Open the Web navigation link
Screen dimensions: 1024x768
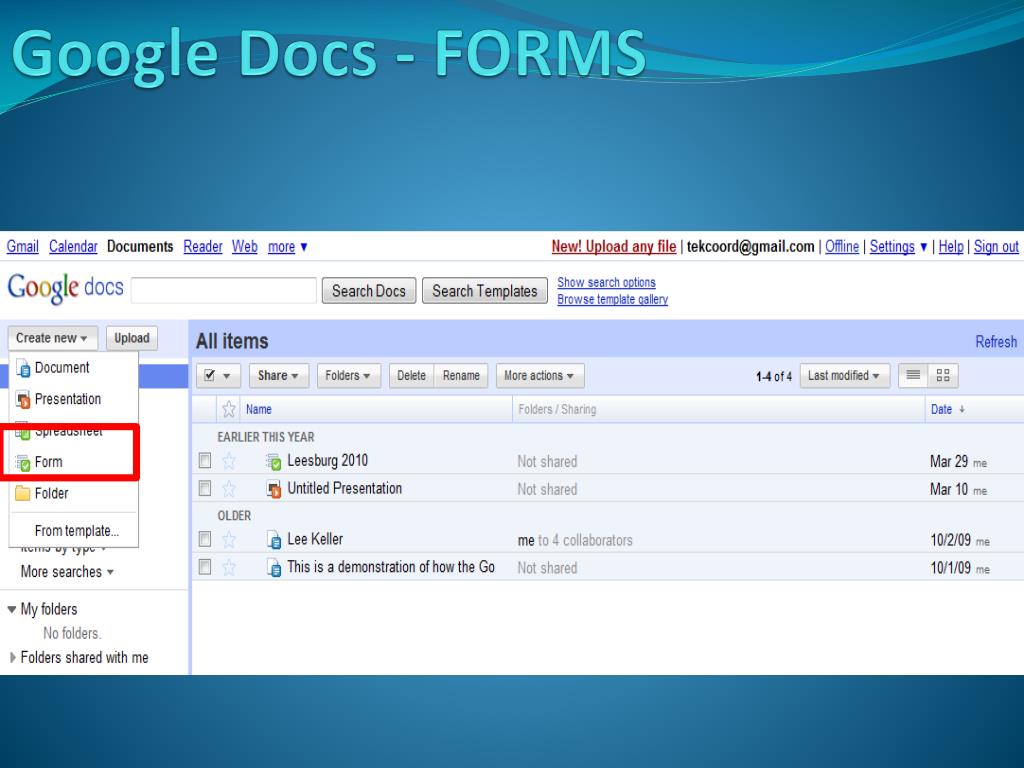coord(245,247)
